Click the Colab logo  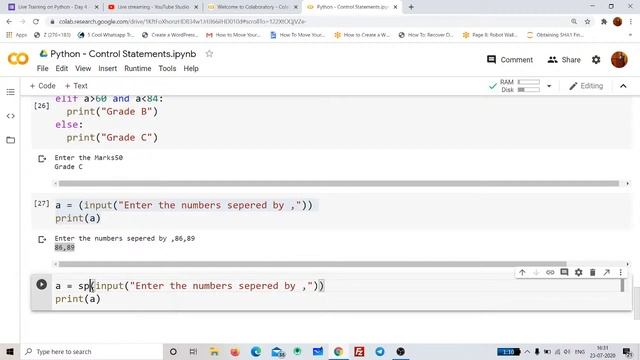[x=18, y=59]
